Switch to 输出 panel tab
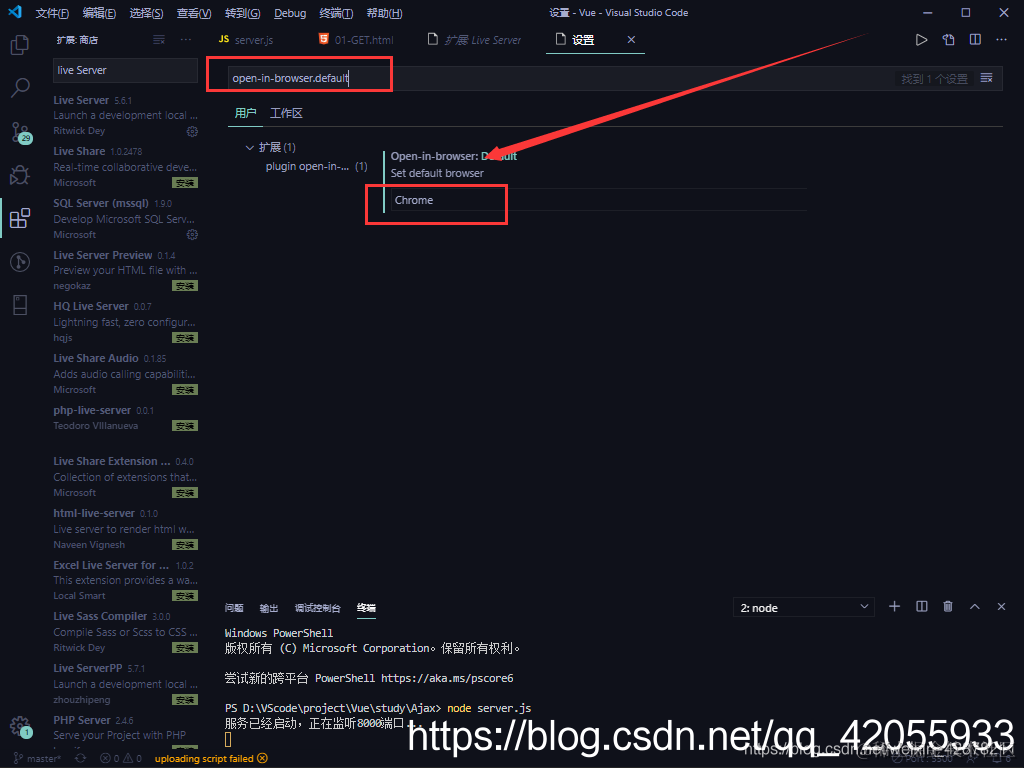Viewport: 1024px width, 768px height. pos(268,608)
